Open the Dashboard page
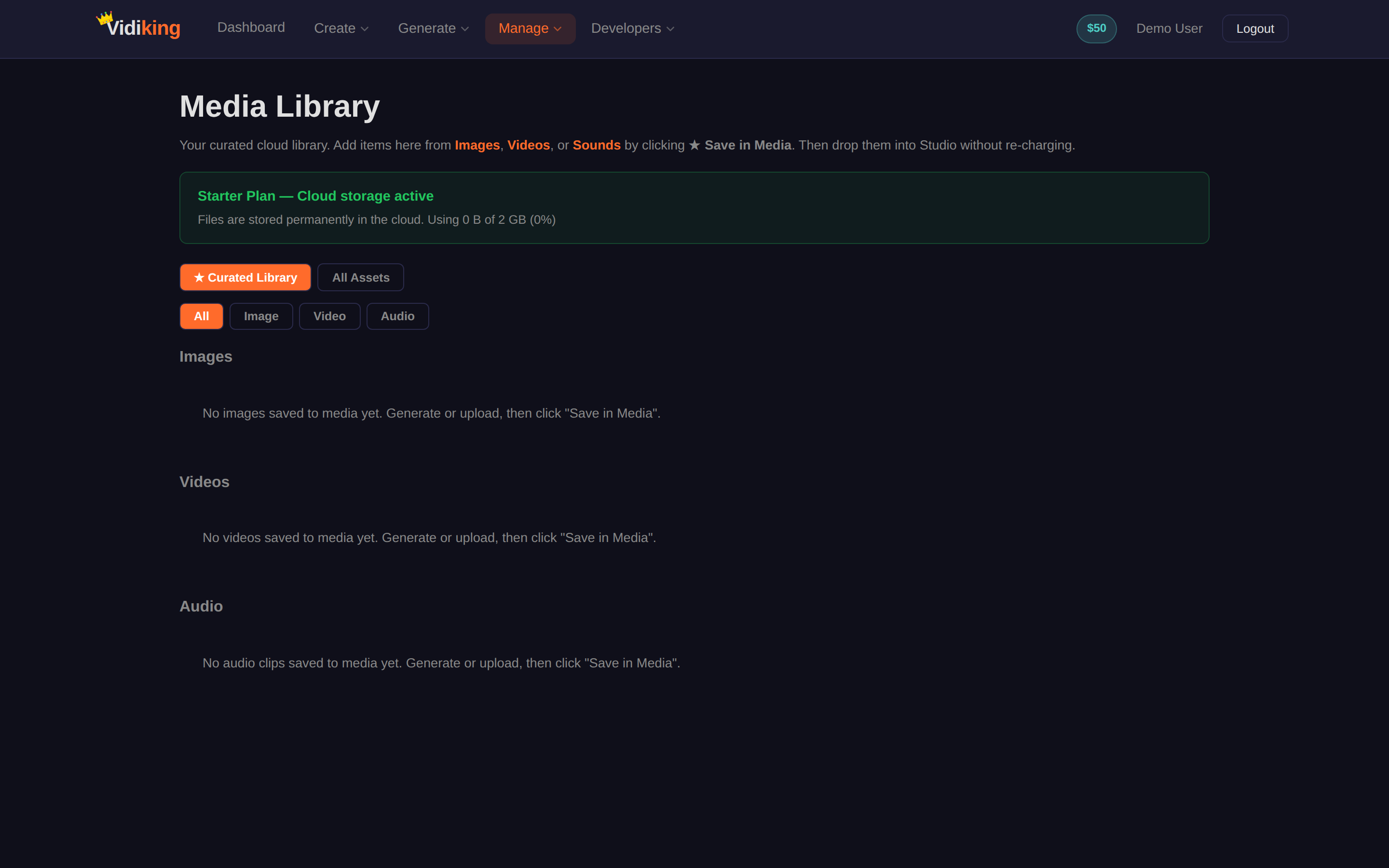The width and height of the screenshot is (1389, 868). click(x=251, y=27)
